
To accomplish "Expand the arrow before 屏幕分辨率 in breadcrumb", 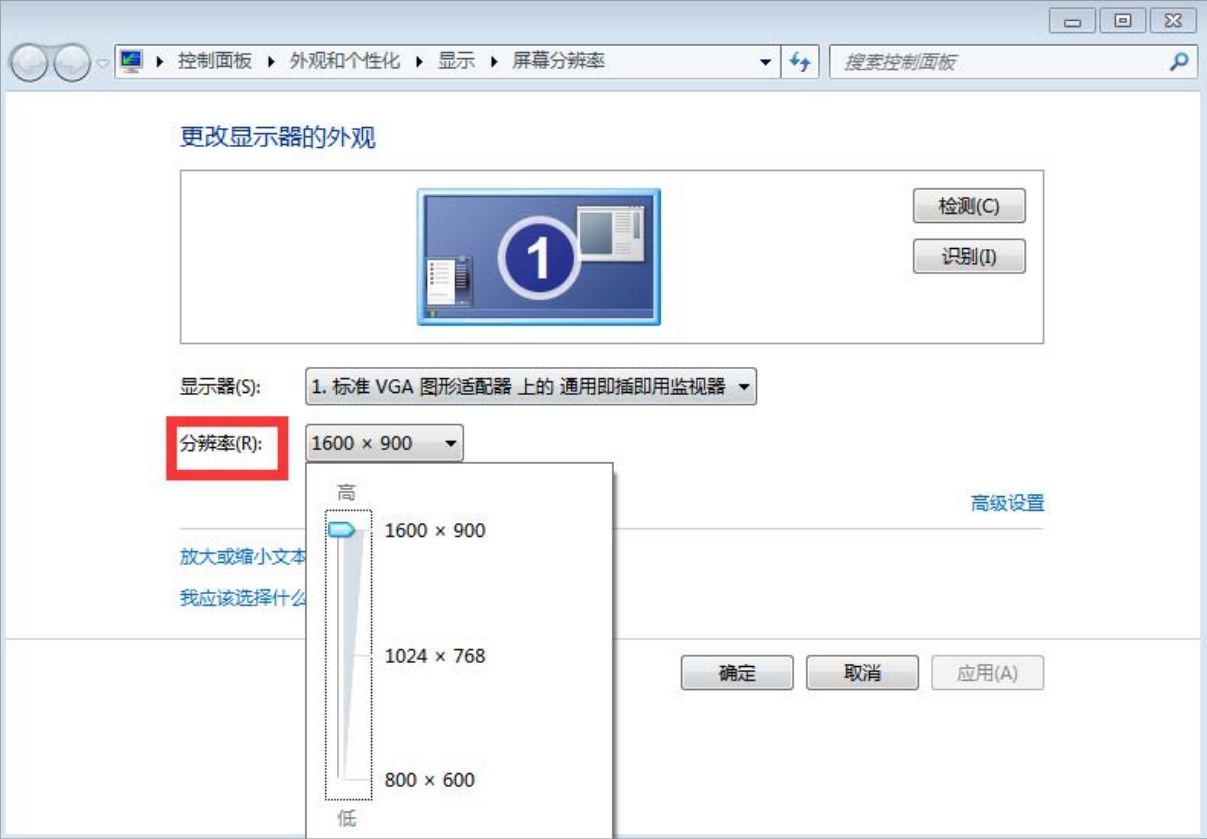I will point(494,61).
